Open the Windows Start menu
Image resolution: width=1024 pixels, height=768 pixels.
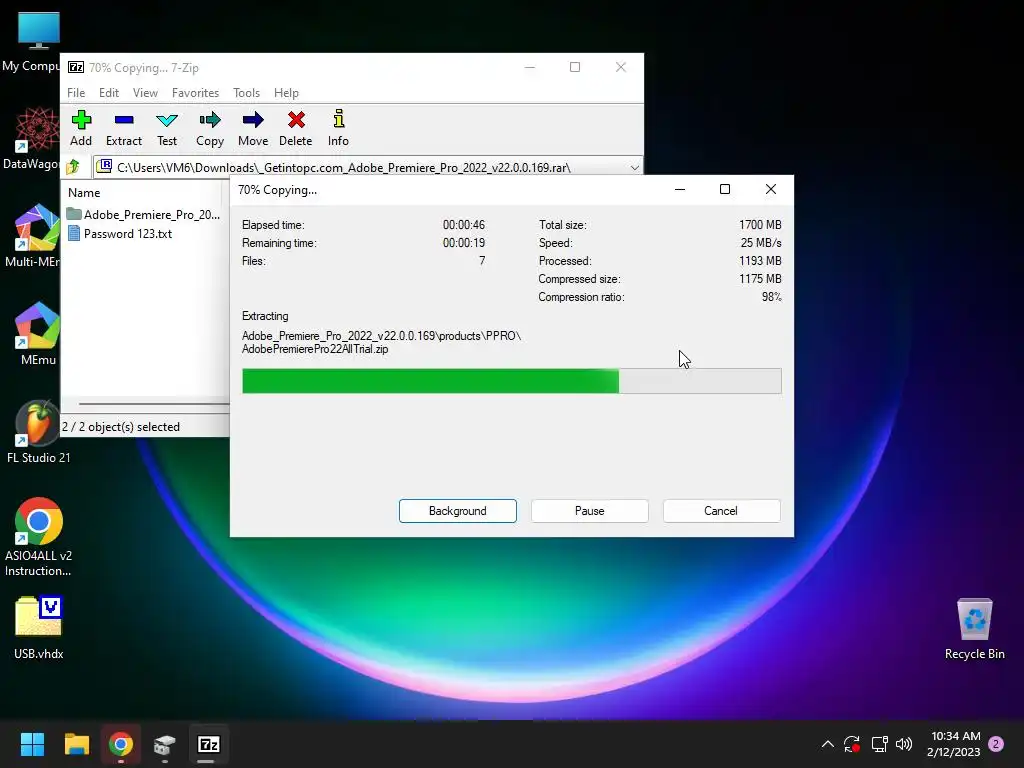coord(32,744)
